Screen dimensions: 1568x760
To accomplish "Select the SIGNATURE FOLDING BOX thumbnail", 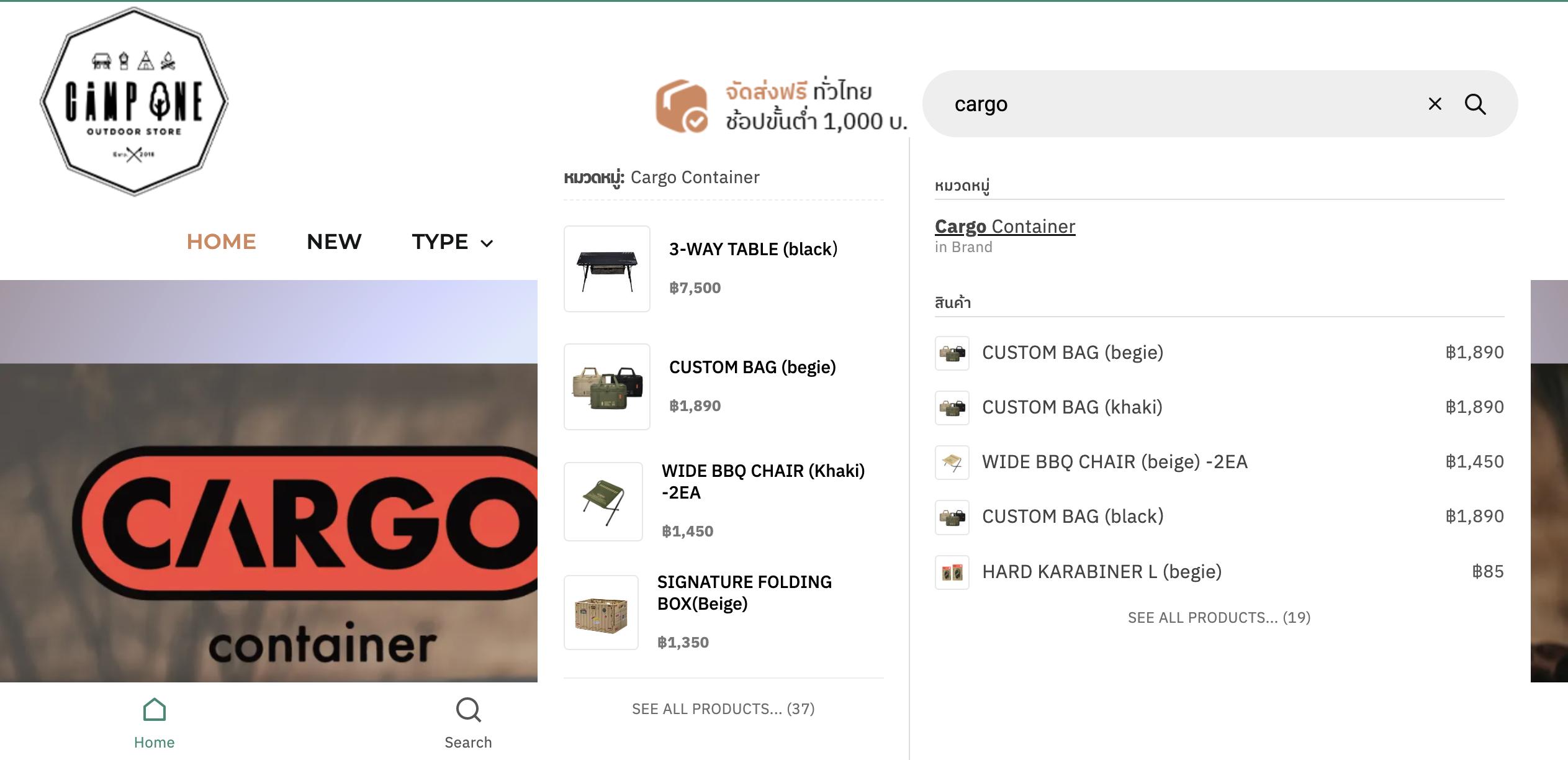I will (x=601, y=613).
